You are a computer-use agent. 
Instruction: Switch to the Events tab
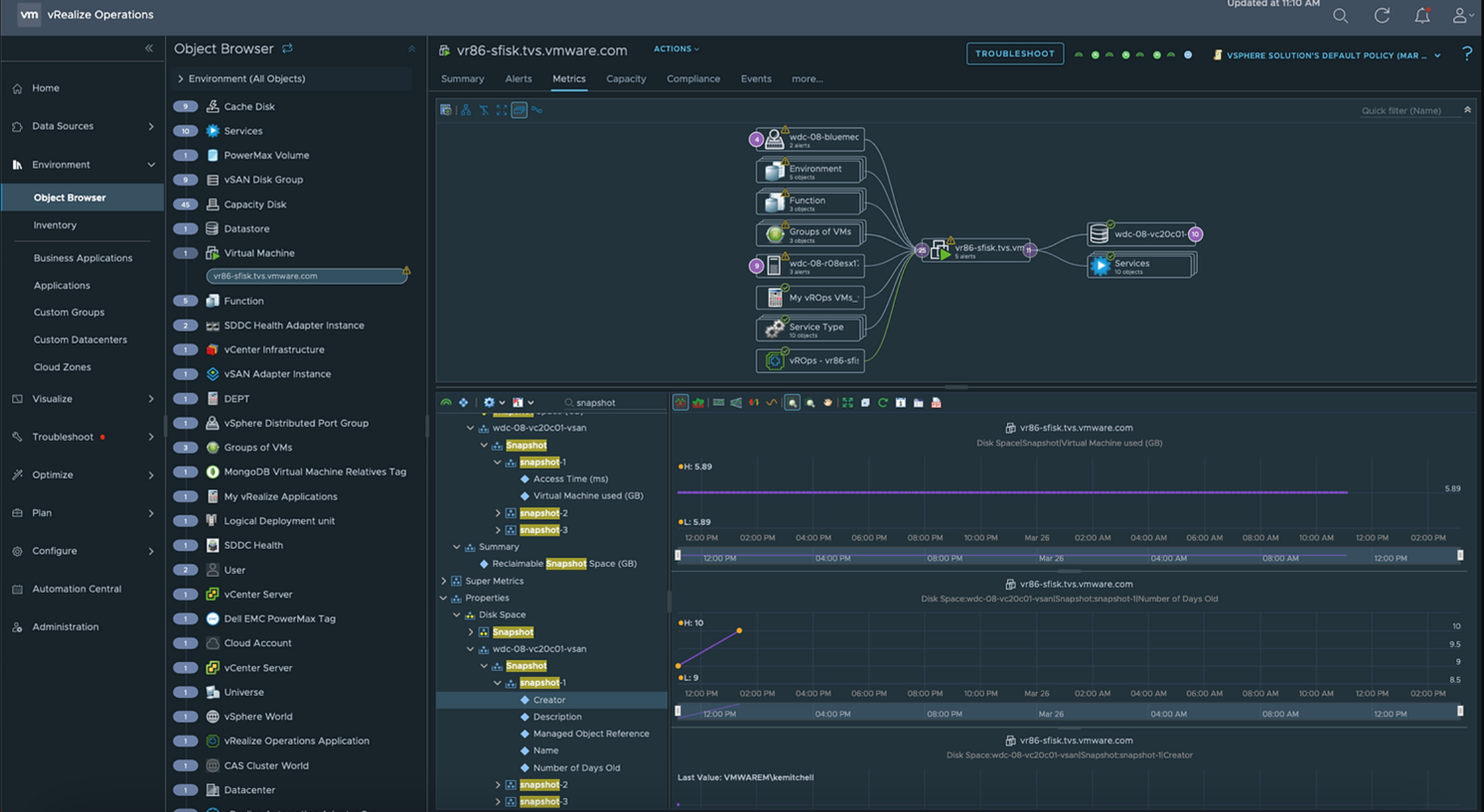click(756, 79)
